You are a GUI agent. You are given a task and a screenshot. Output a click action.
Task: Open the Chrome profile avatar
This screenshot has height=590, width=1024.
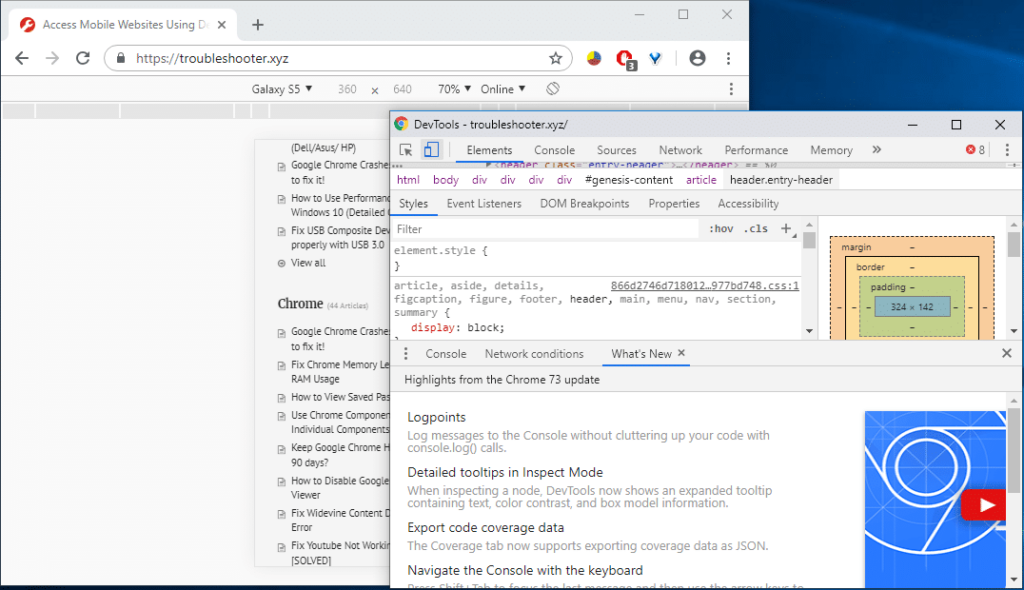[x=697, y=58]
